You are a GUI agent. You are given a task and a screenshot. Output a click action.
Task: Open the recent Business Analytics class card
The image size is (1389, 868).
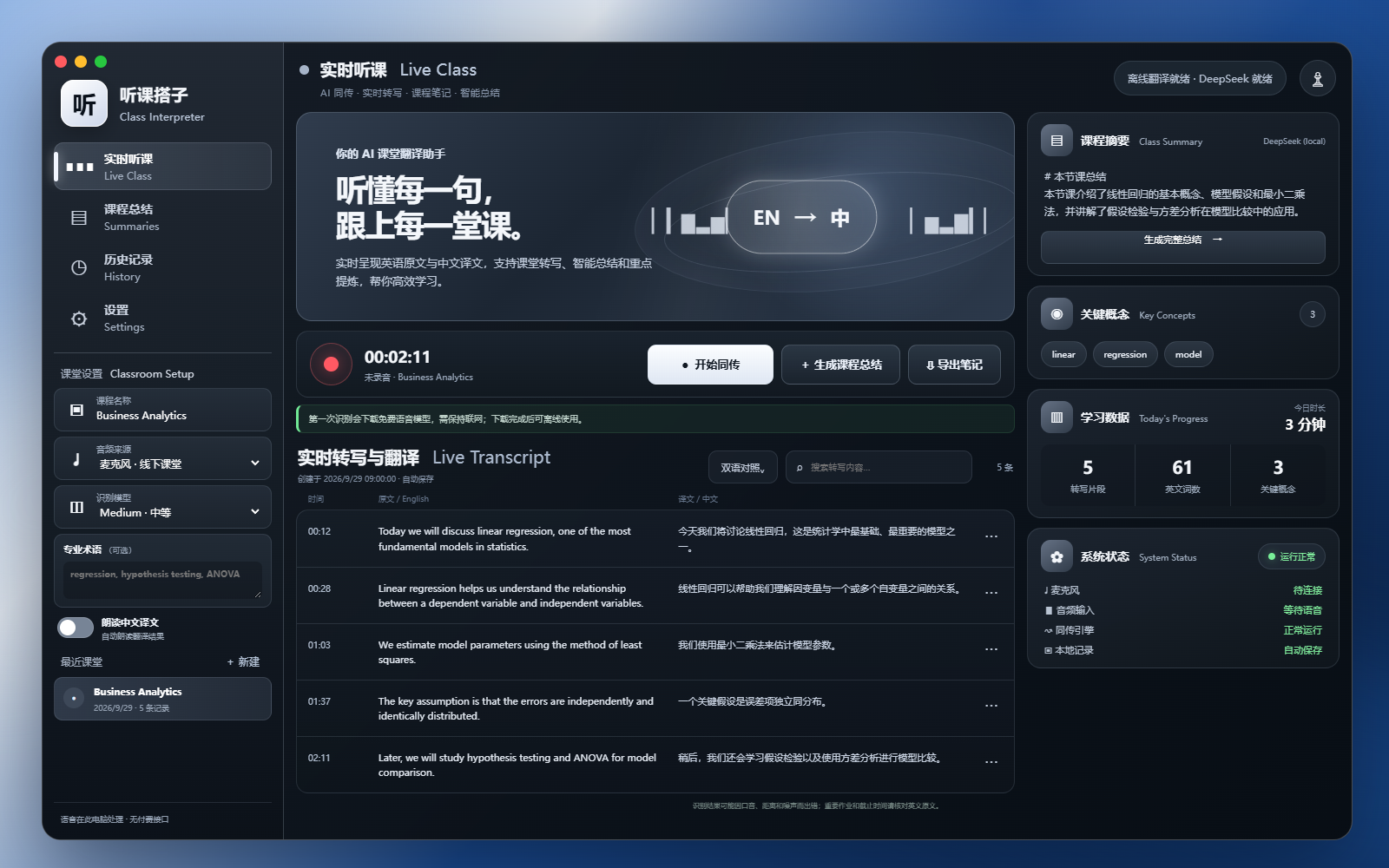click(162, 699)
